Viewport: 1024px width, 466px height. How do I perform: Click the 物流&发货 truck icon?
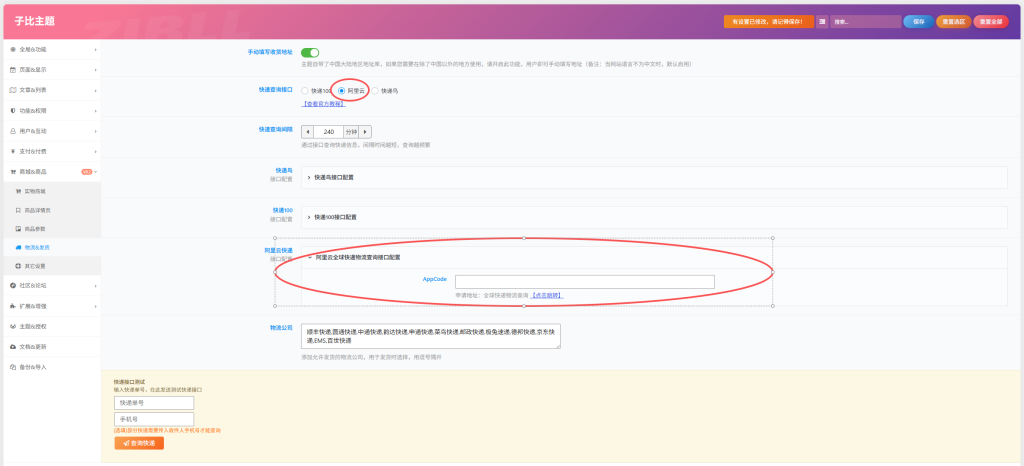(18, 248)
